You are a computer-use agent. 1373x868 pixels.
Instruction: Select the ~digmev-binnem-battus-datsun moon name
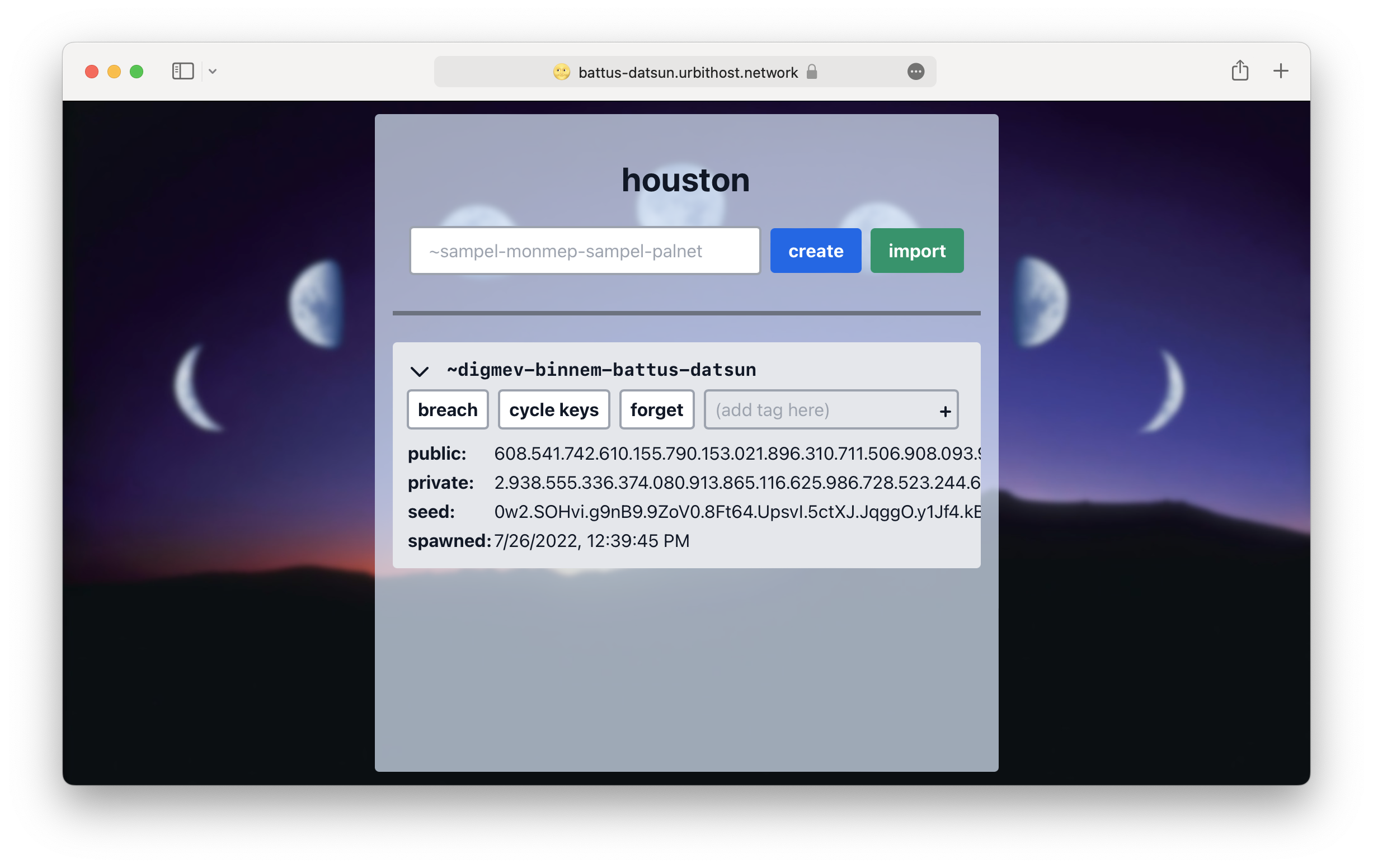point(601,370)
